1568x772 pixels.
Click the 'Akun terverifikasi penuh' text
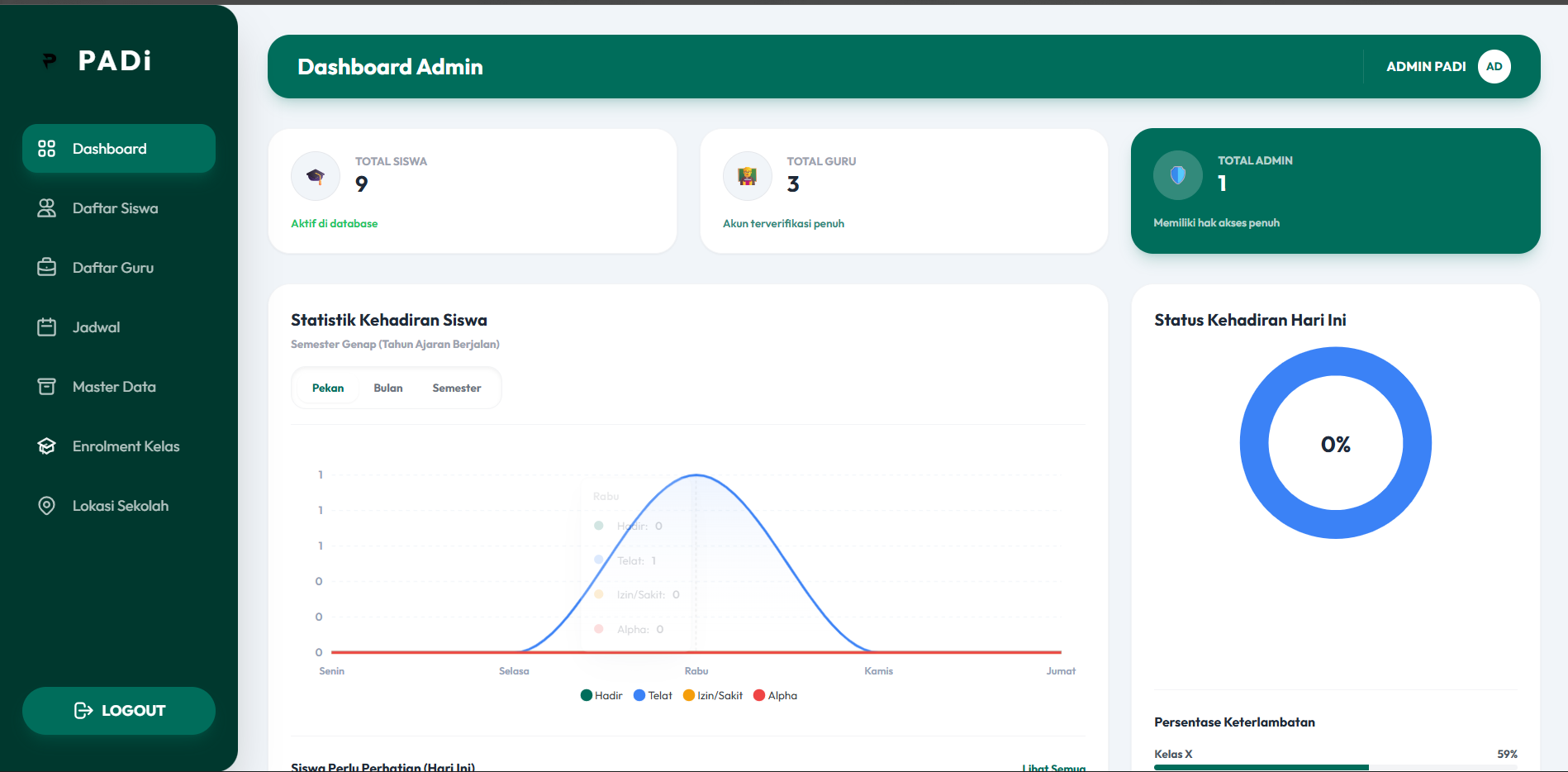(783, 224)
